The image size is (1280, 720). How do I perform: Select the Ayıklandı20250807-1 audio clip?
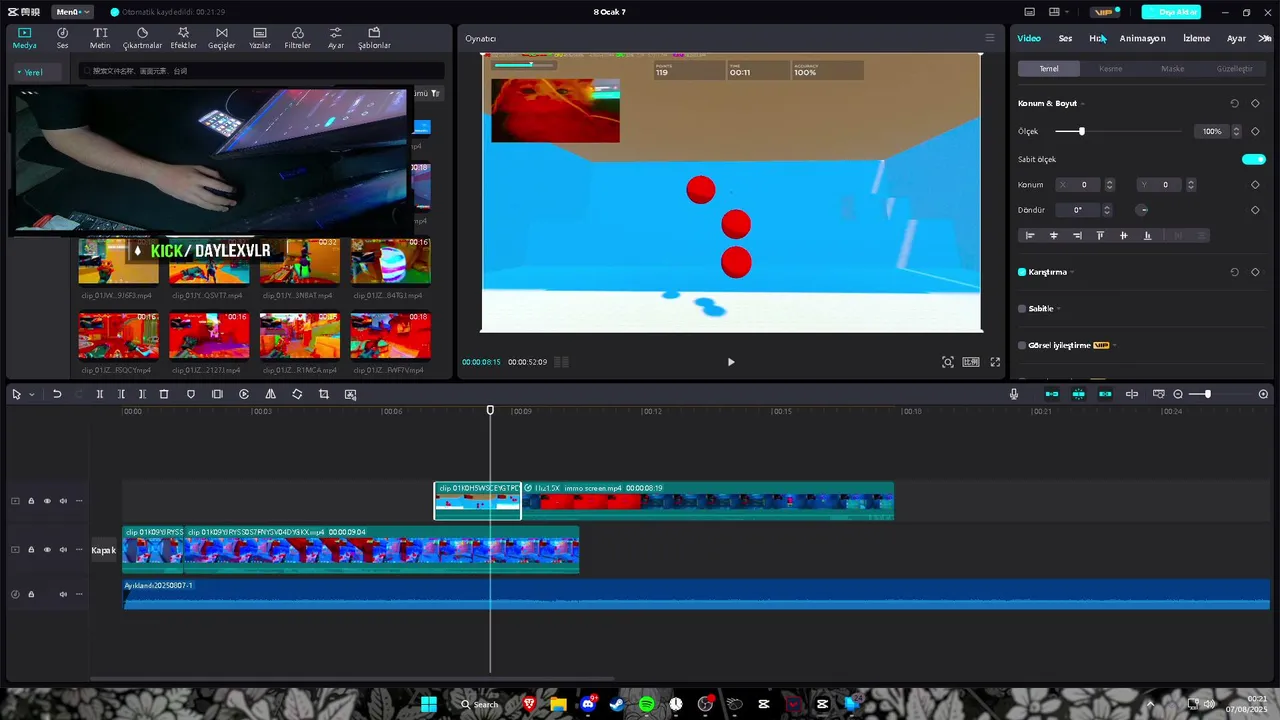pos(696,594)
